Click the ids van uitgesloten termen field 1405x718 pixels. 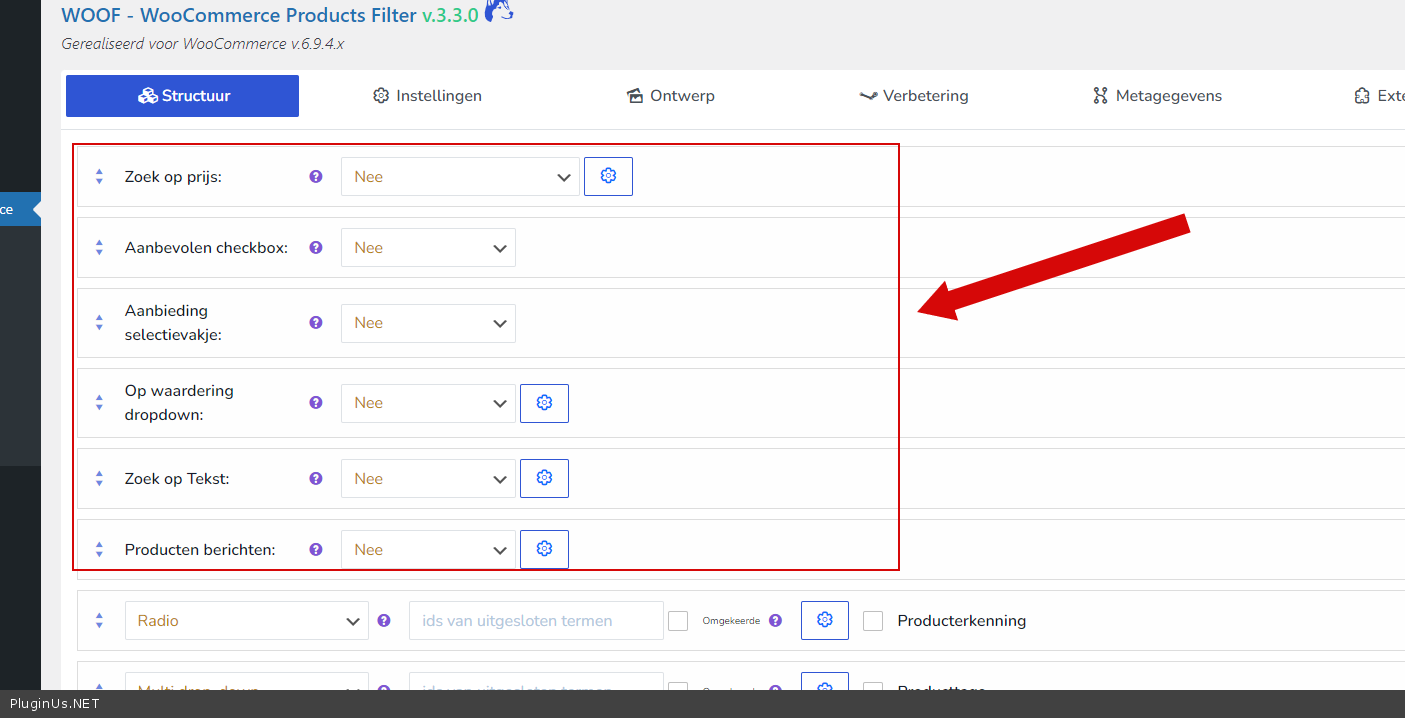click(x=536, y=620)
